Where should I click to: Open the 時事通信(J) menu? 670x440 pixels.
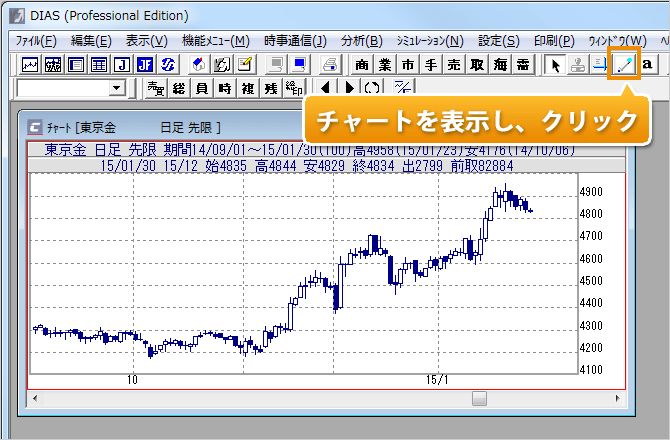[x=295, y=40]
